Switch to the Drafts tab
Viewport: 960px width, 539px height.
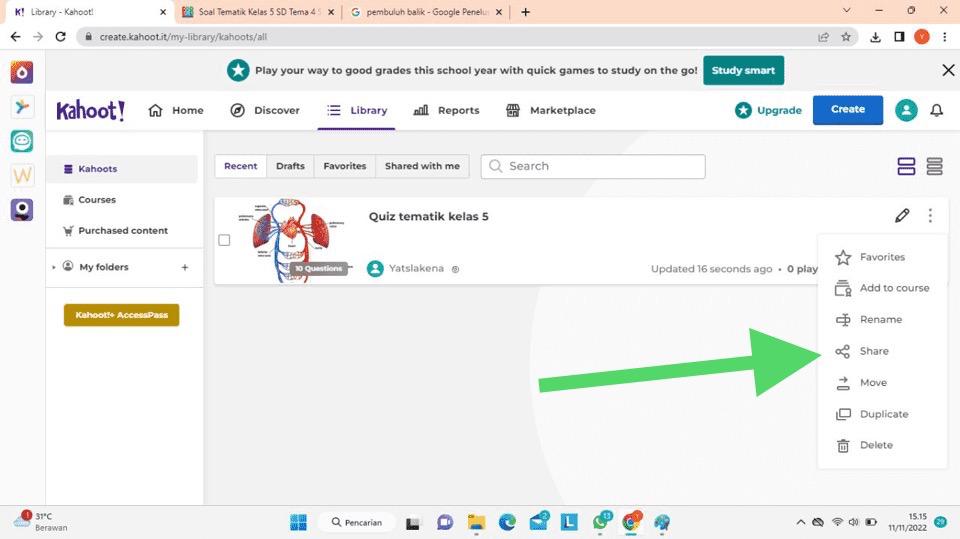point(290,166)
